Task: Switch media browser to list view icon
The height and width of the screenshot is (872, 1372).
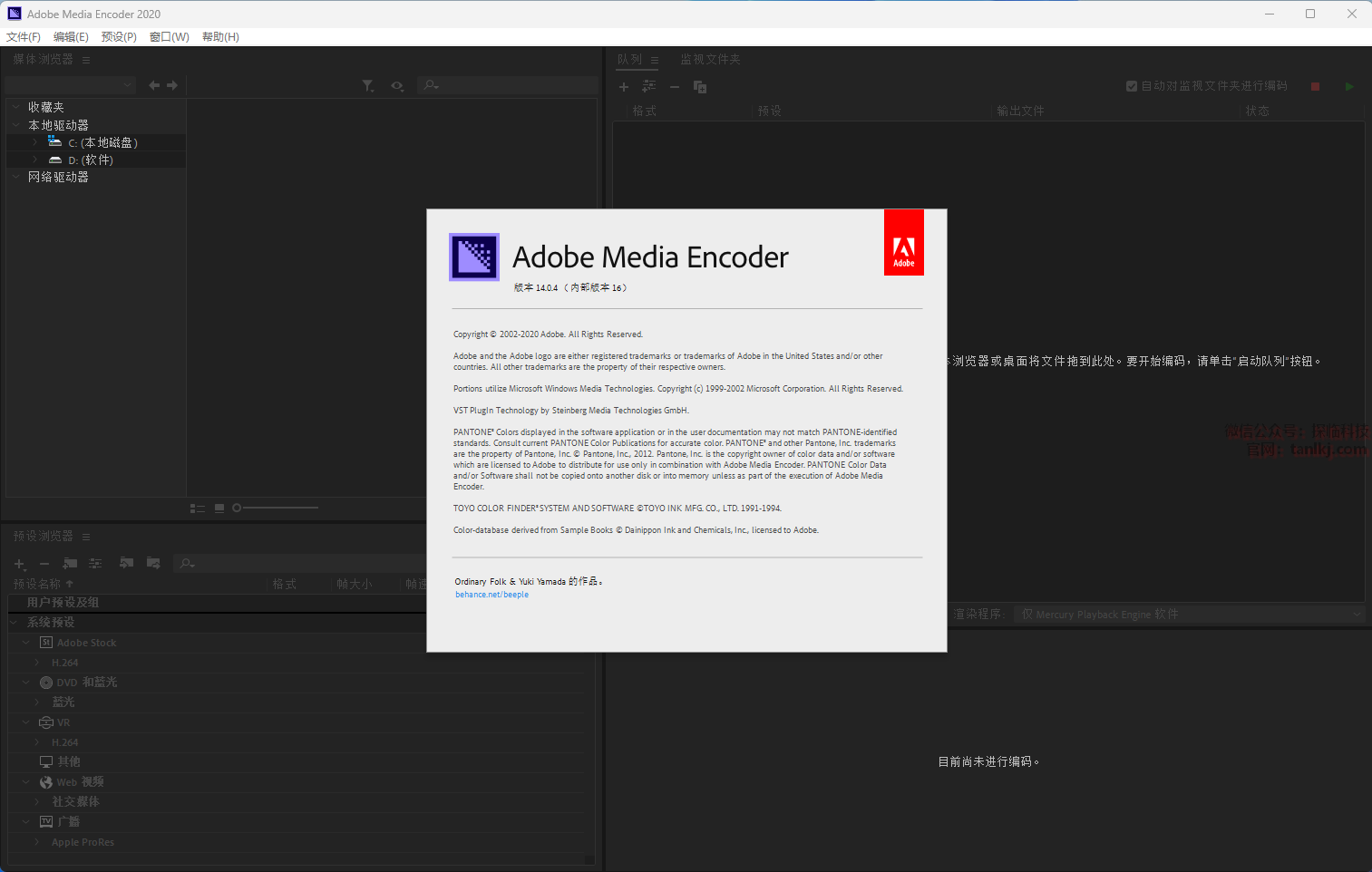Action: coord(197,509)
